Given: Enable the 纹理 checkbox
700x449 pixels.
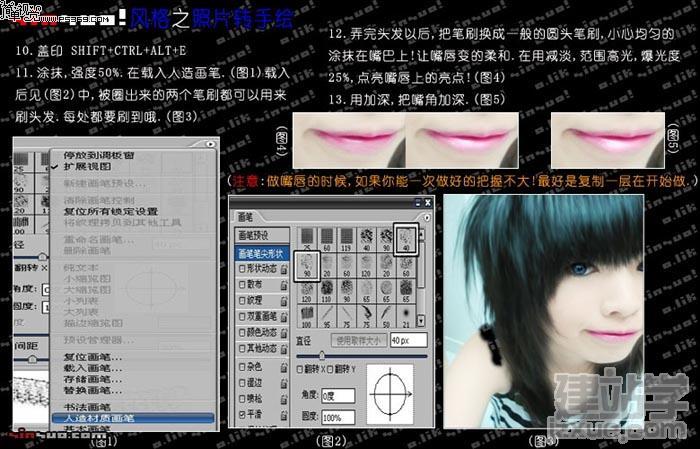Looking at the screenshot, I should (x=242, y=301).
